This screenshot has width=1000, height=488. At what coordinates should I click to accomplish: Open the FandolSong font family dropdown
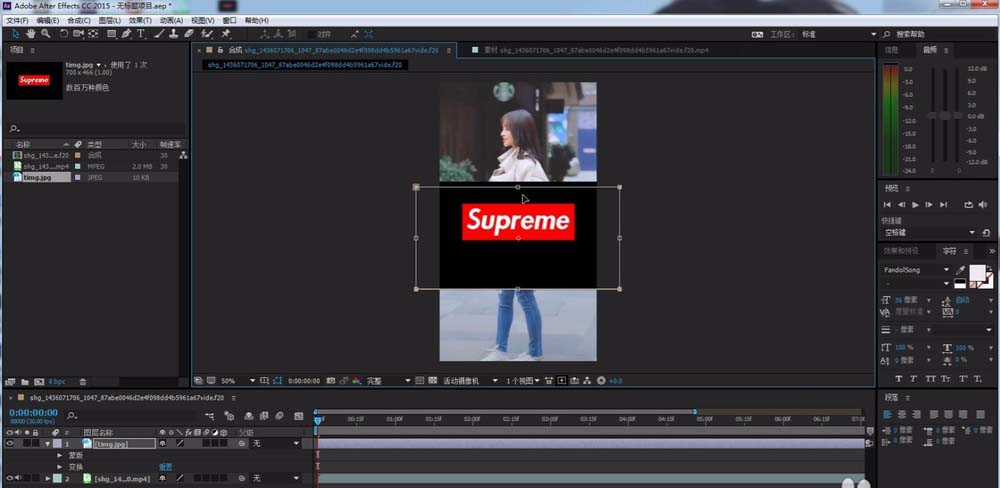pyautogui.click(x=916, y=270)
